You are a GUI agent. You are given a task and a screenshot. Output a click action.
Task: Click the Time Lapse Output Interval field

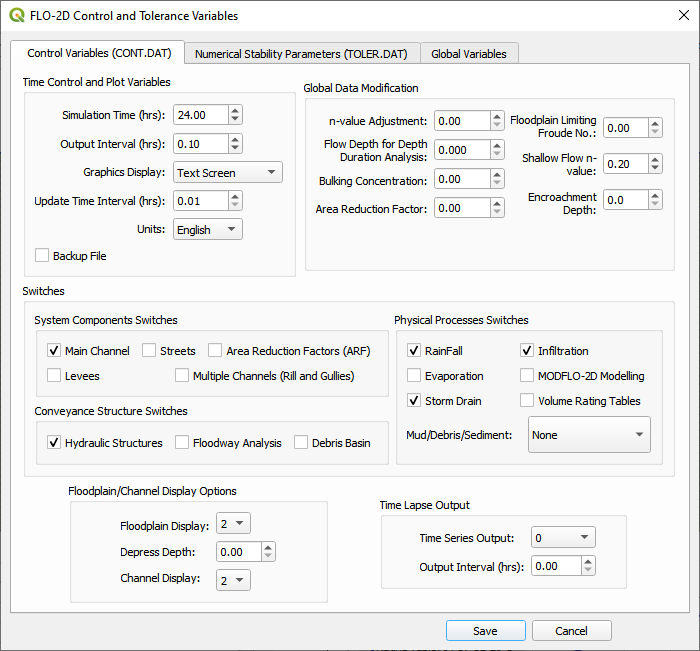[x=556, y=566]
